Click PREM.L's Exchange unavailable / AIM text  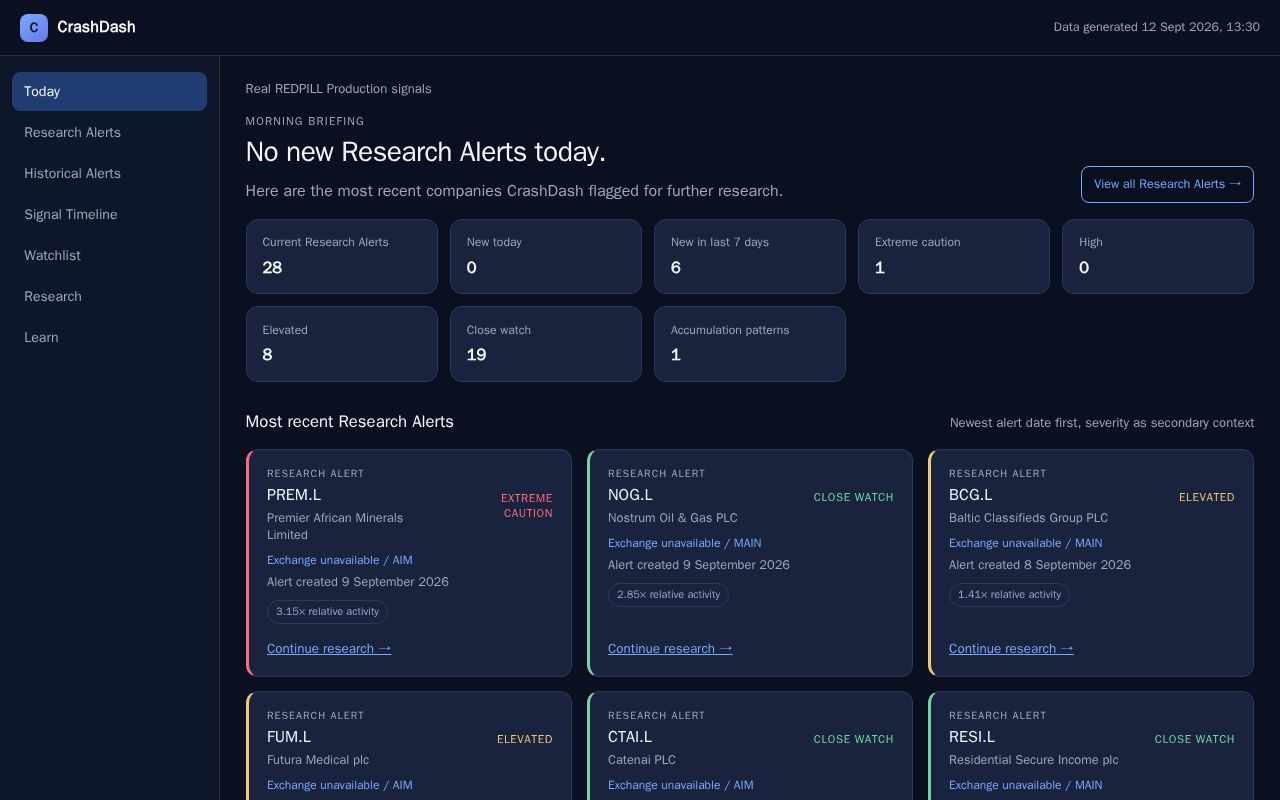coord(340,560)
